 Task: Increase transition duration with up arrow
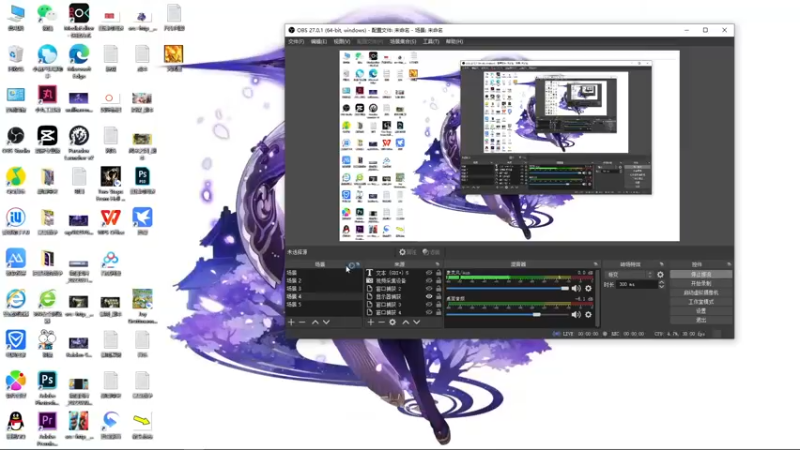[661, 282]
